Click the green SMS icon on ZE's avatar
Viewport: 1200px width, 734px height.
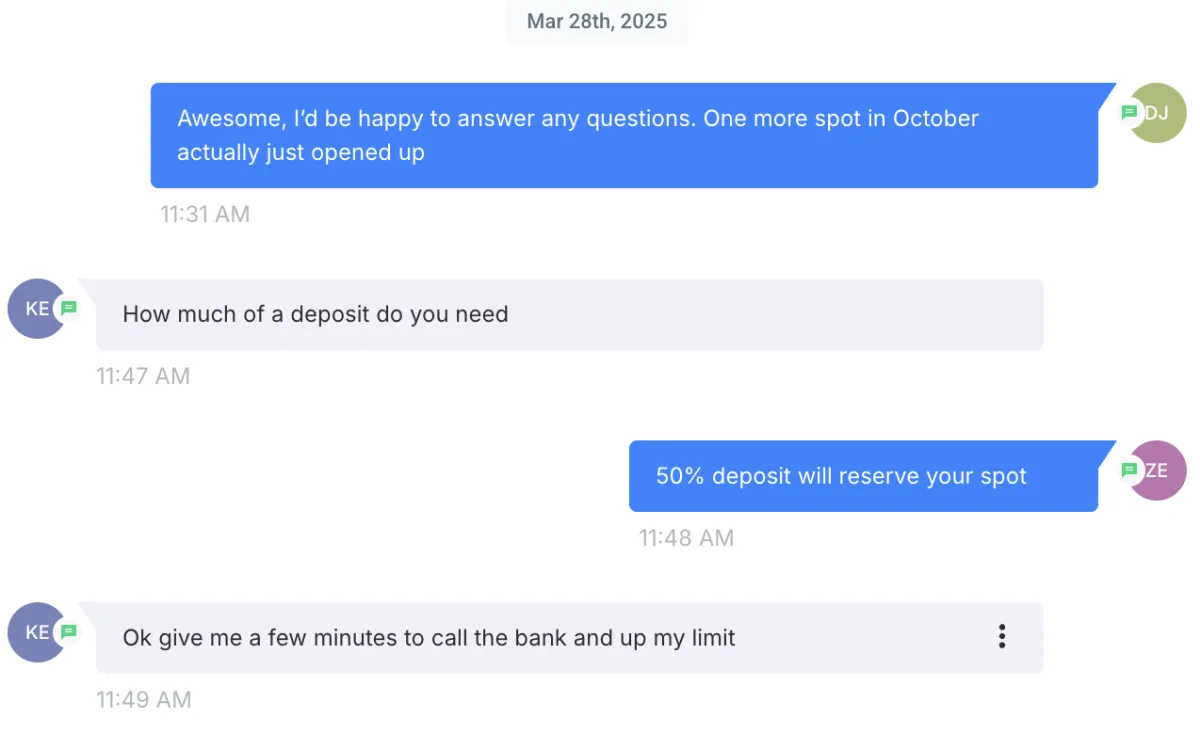coord(1129,470)
